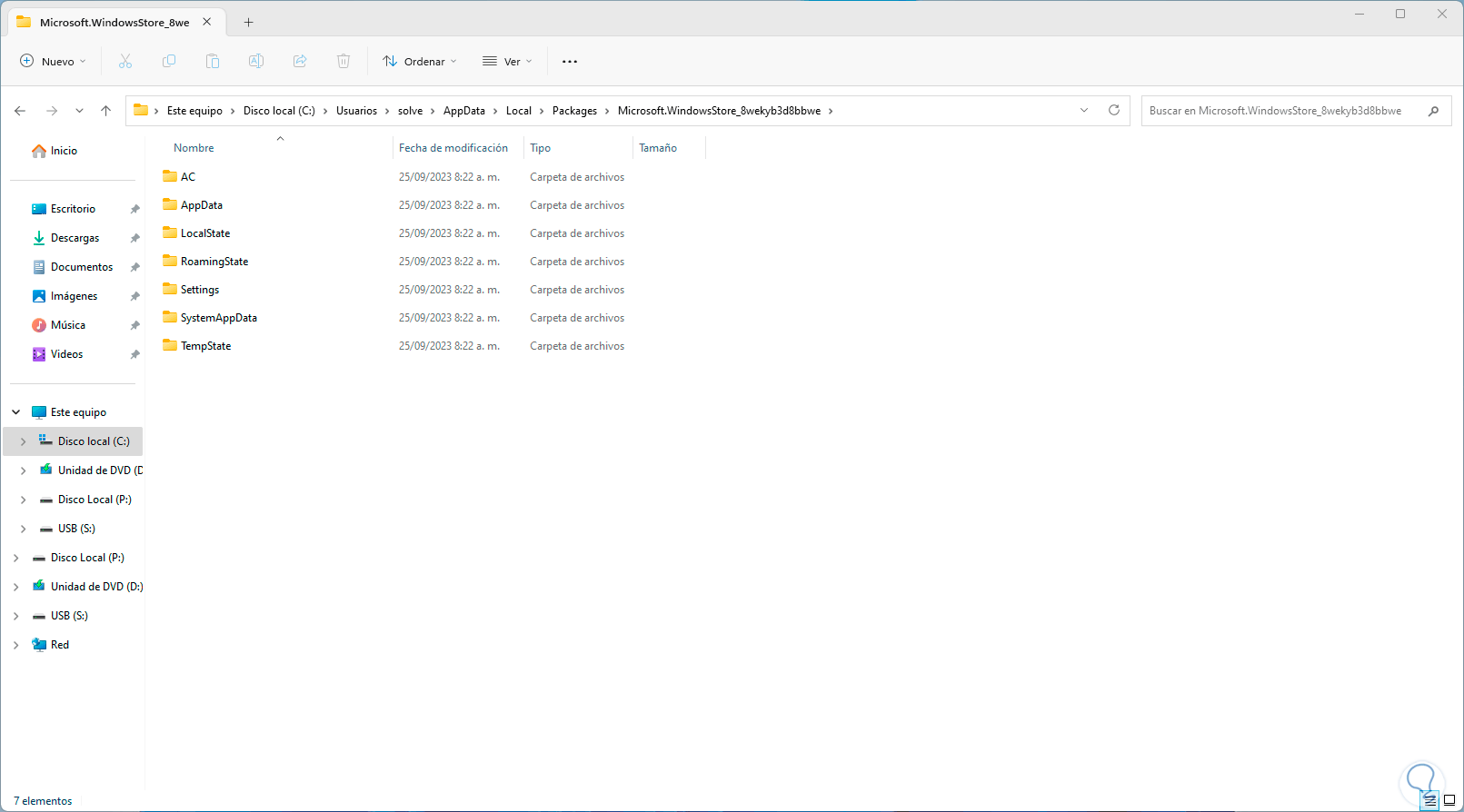This screenshot has height=812, width=1464.
Task: Expand the USB (S:) node under Este equipo
Action: 24,529
